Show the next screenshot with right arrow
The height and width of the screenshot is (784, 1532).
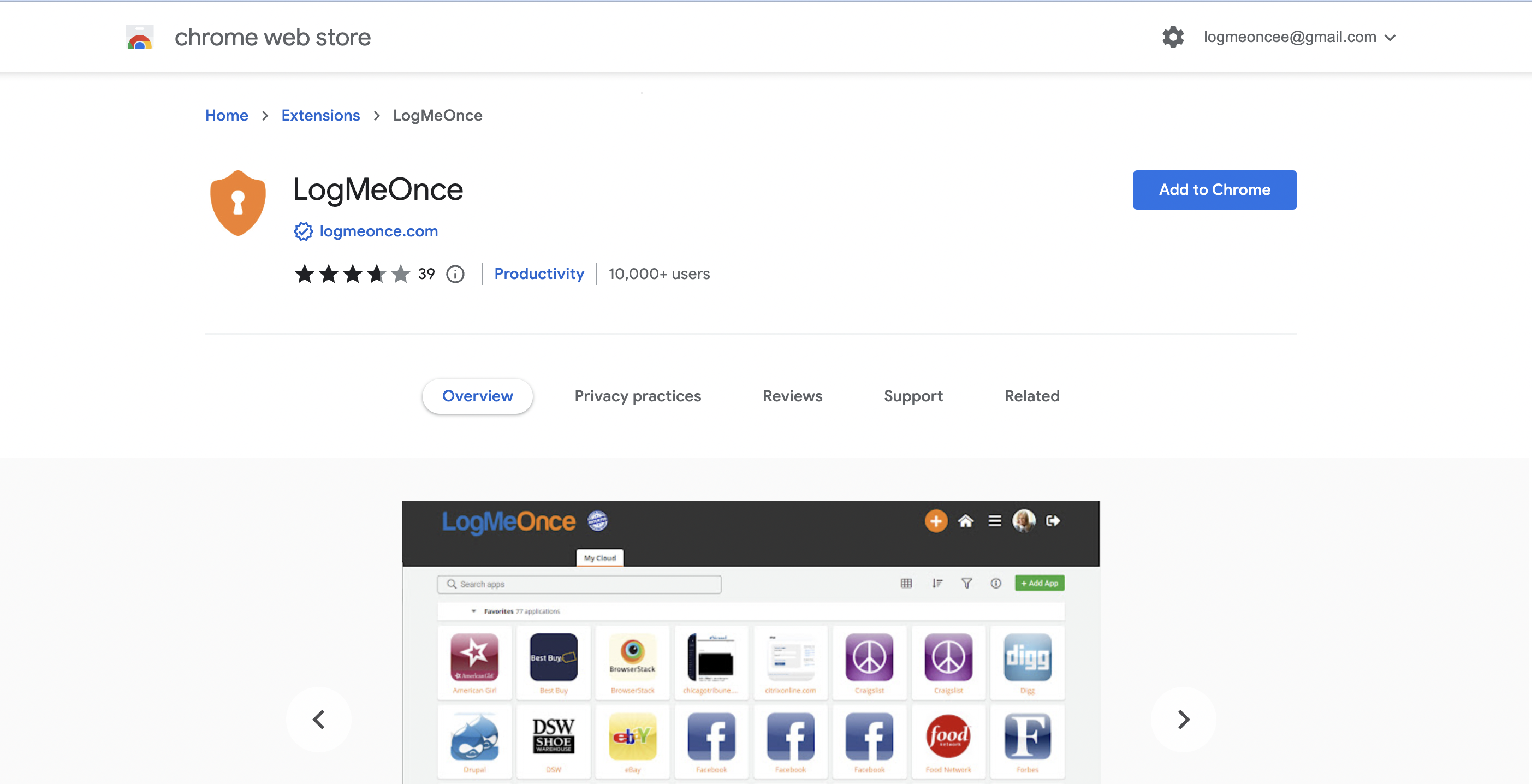(1184, 719)
